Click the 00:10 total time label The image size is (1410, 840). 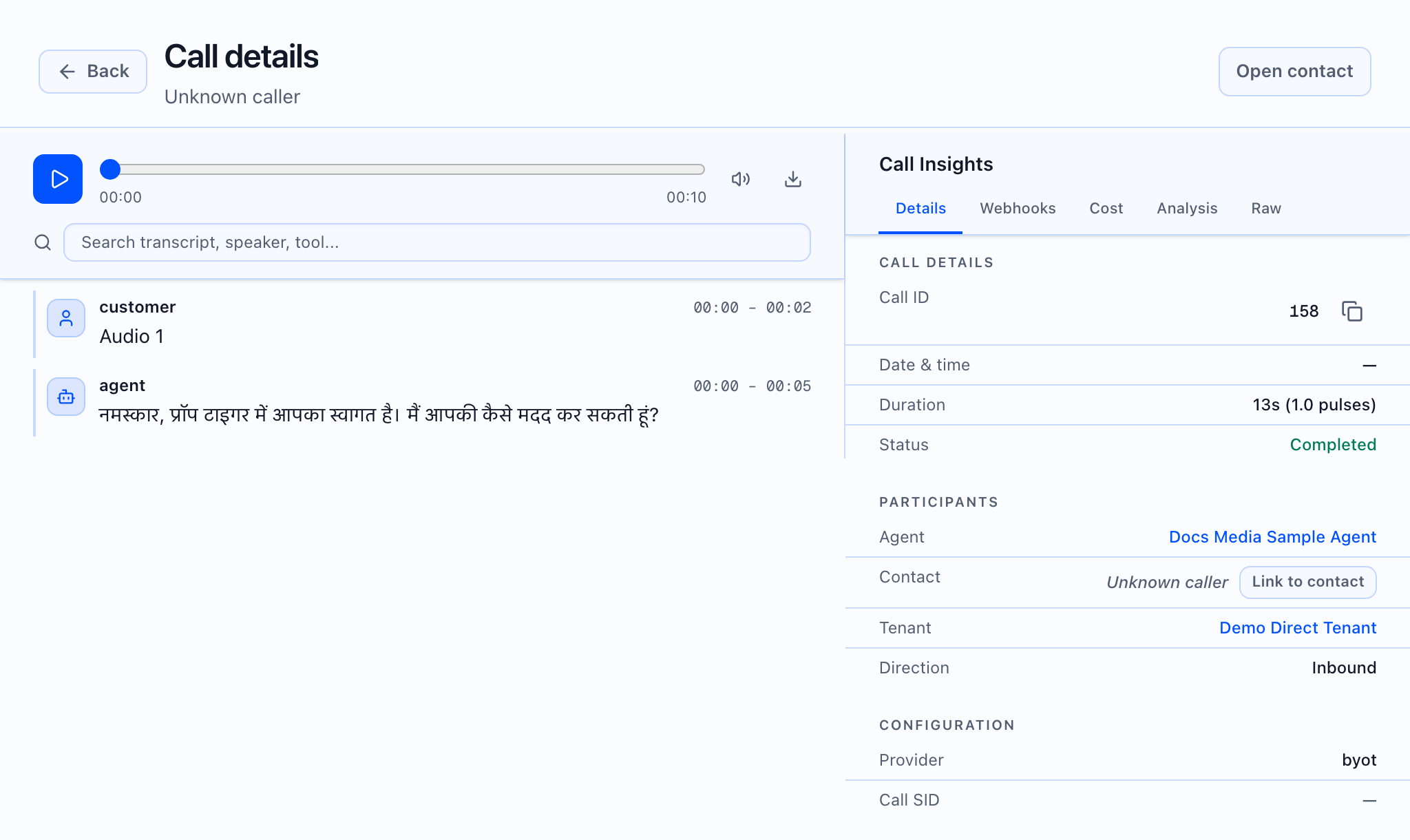tap(686, 198)
